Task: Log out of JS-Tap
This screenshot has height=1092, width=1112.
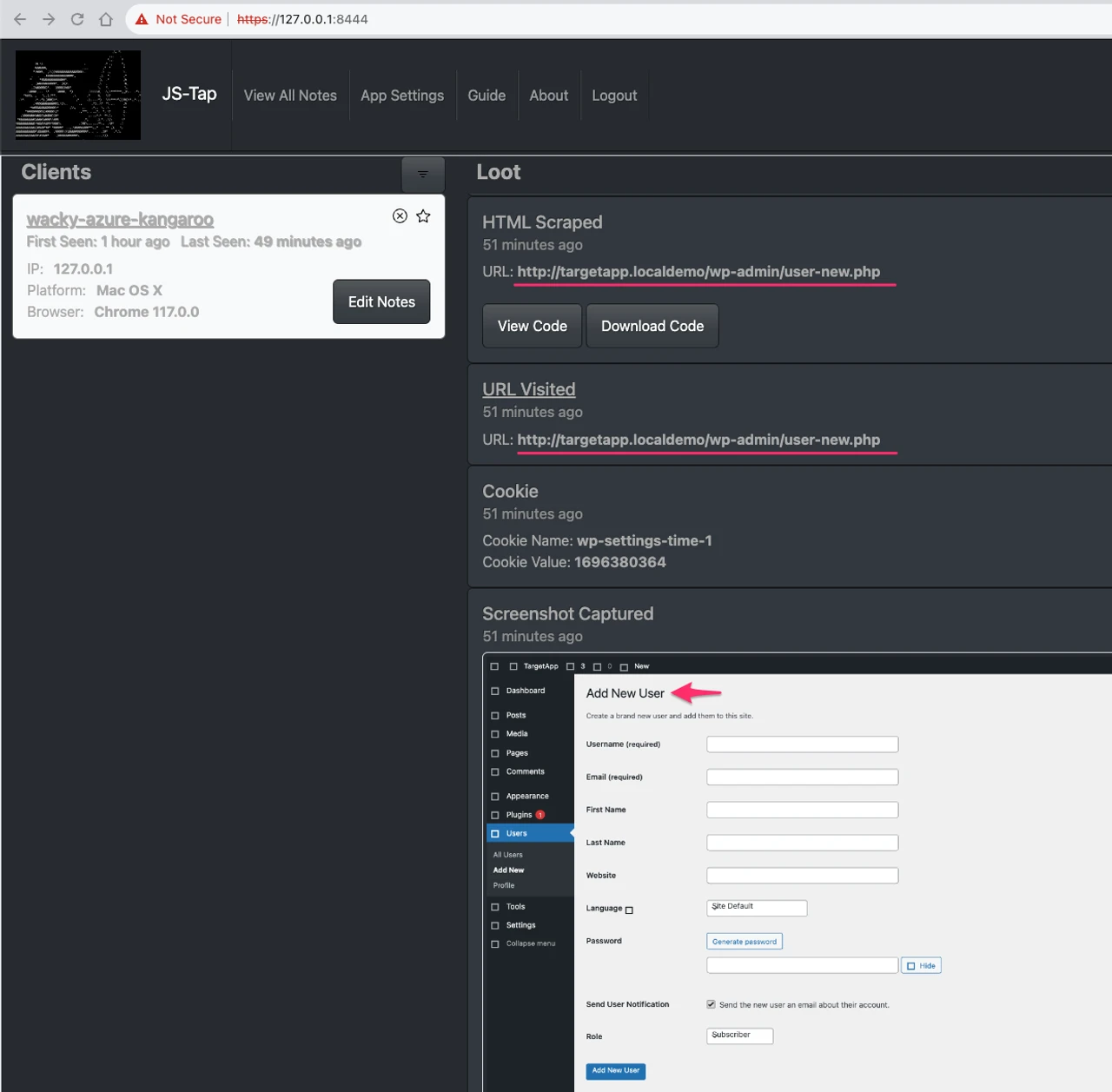Action: tap(614, 96)
